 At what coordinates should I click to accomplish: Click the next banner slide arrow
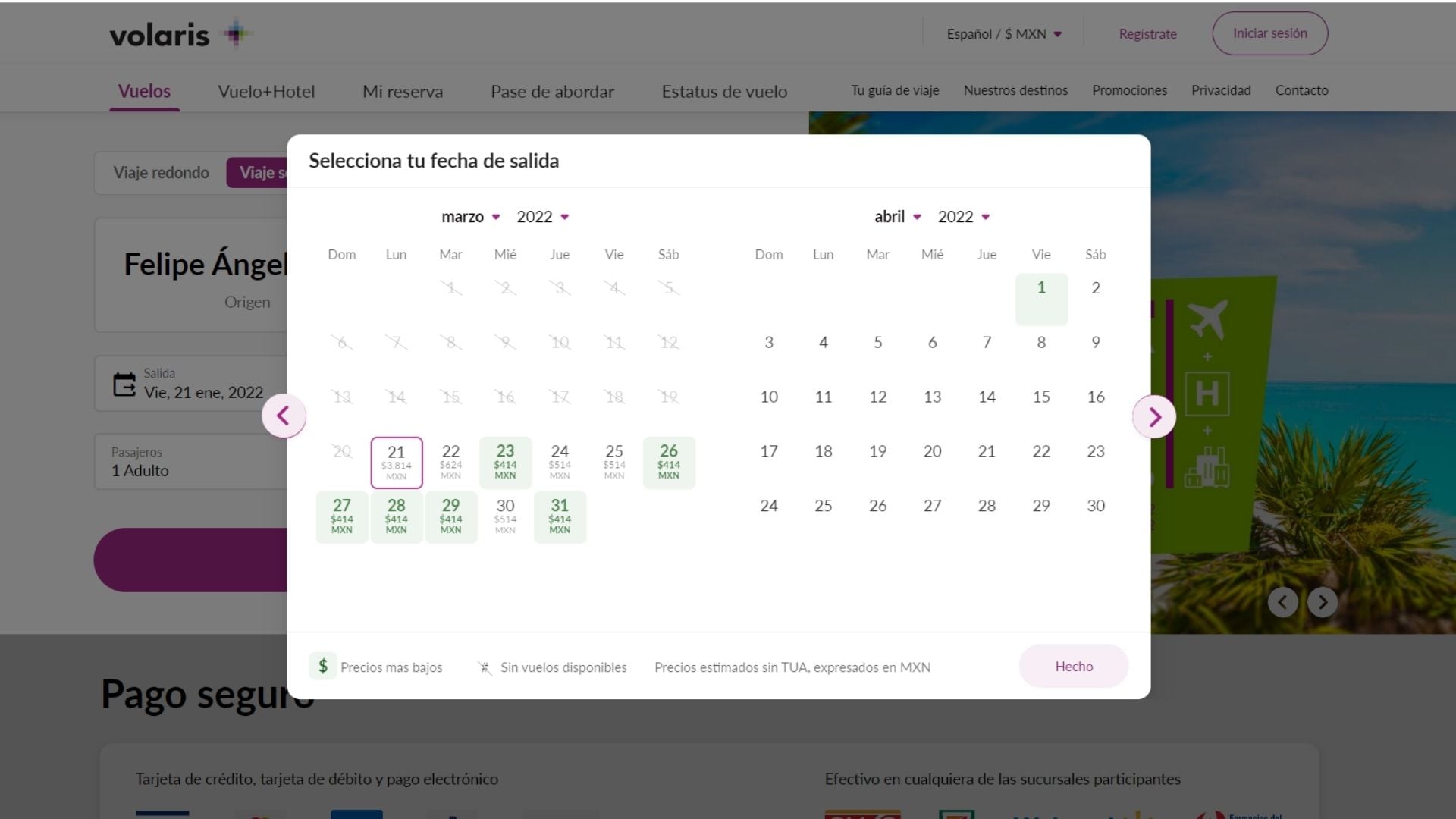[x=1323, y=602]
